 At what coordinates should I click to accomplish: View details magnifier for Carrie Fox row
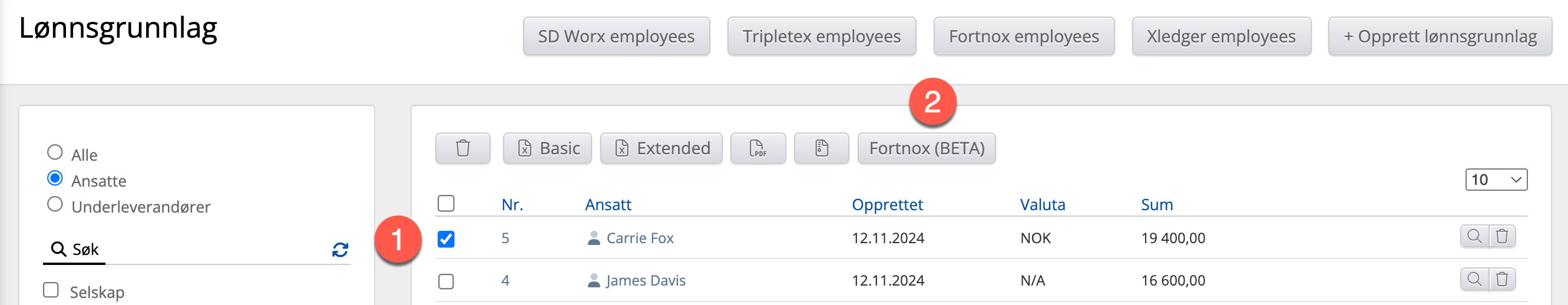coord(1474,236)
